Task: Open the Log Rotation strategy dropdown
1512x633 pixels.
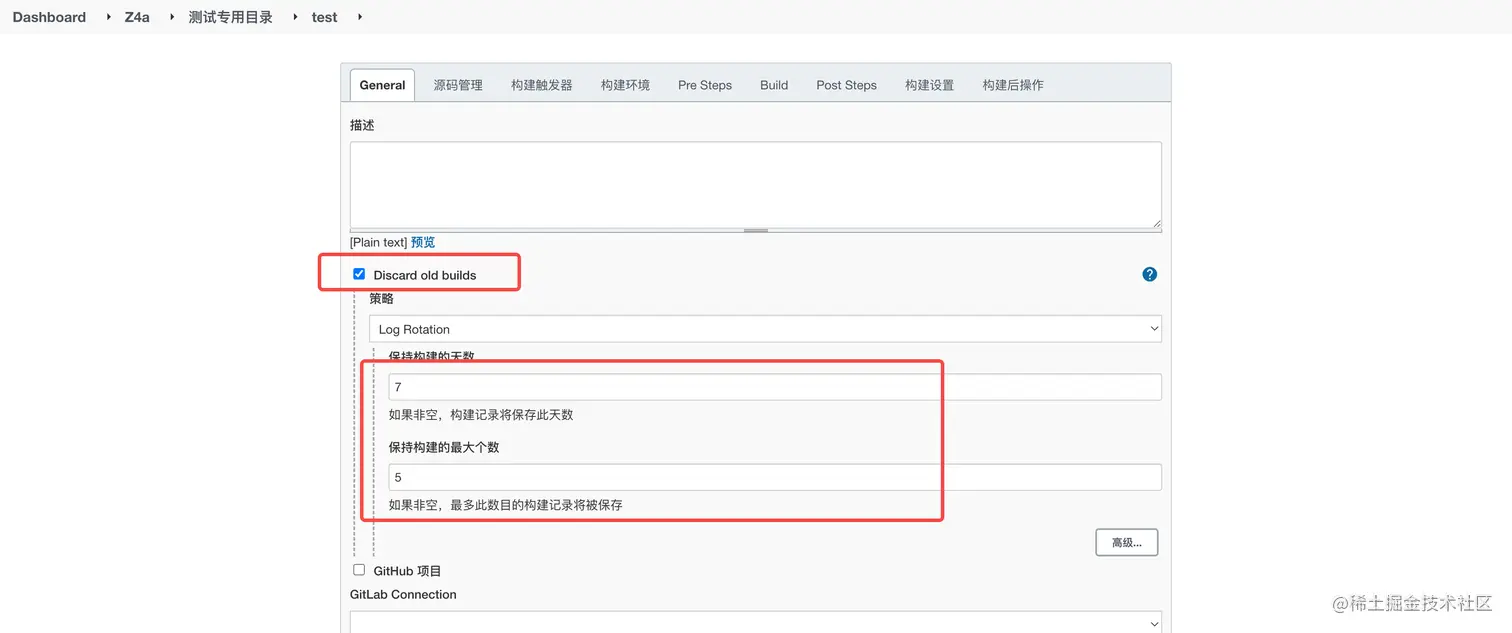Action: [x=765, y=329]
